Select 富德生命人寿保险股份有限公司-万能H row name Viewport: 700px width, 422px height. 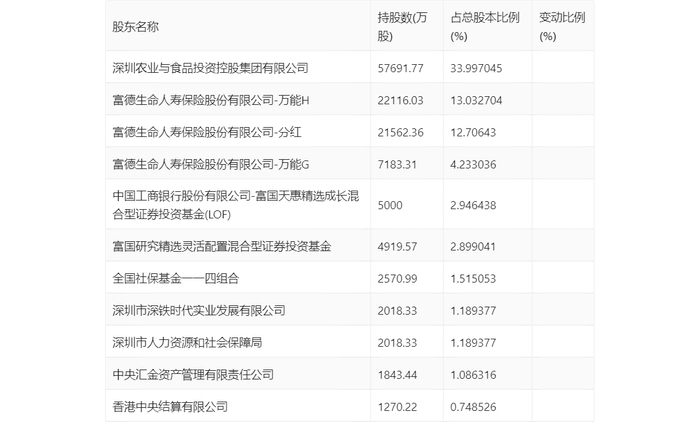tap(211, 100)
